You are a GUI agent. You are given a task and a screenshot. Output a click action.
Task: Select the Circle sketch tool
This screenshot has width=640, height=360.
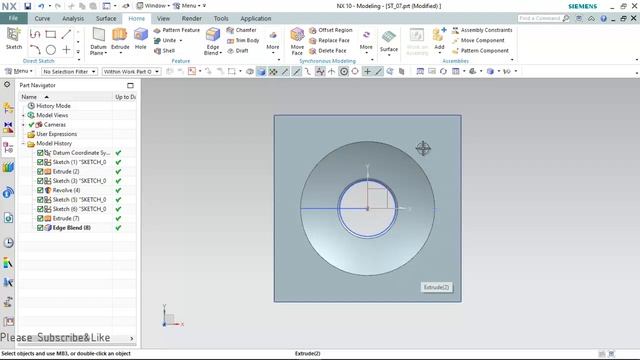51,50
